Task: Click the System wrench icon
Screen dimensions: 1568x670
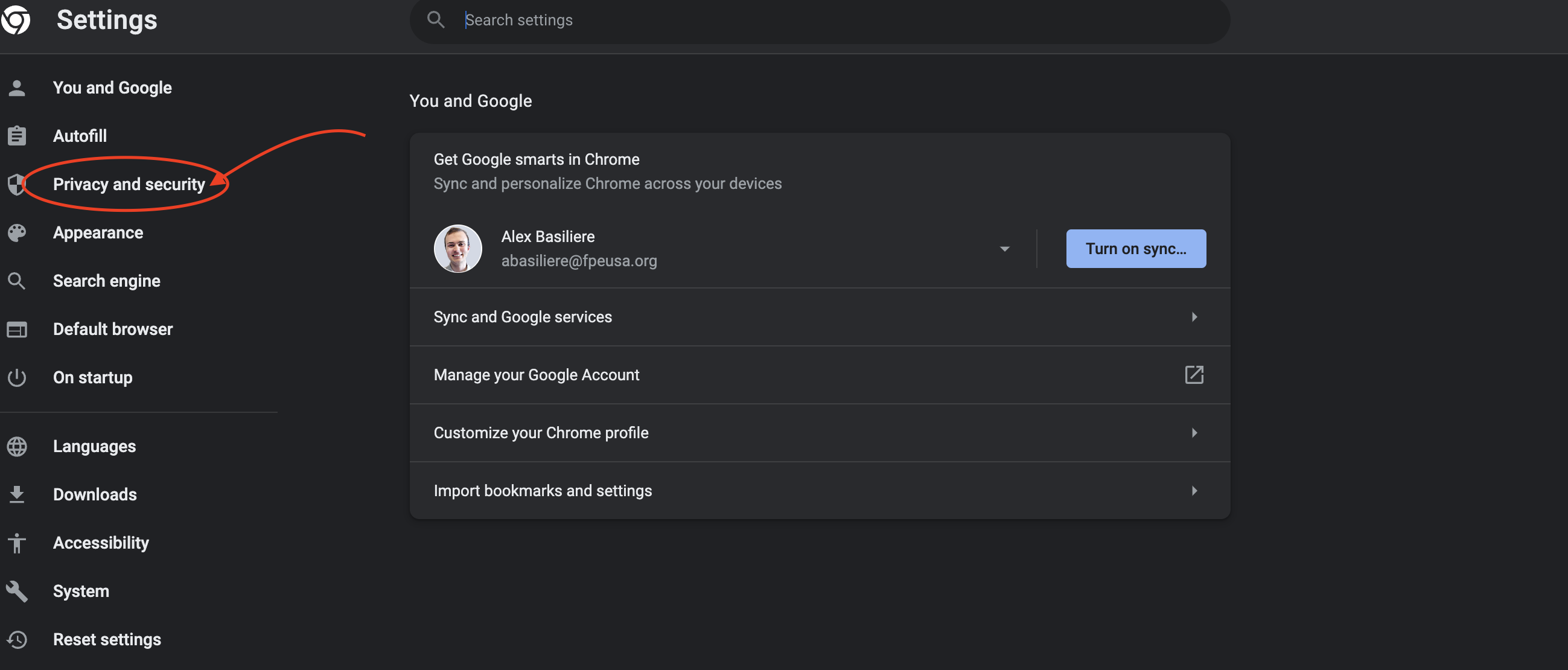Action: 17,591
